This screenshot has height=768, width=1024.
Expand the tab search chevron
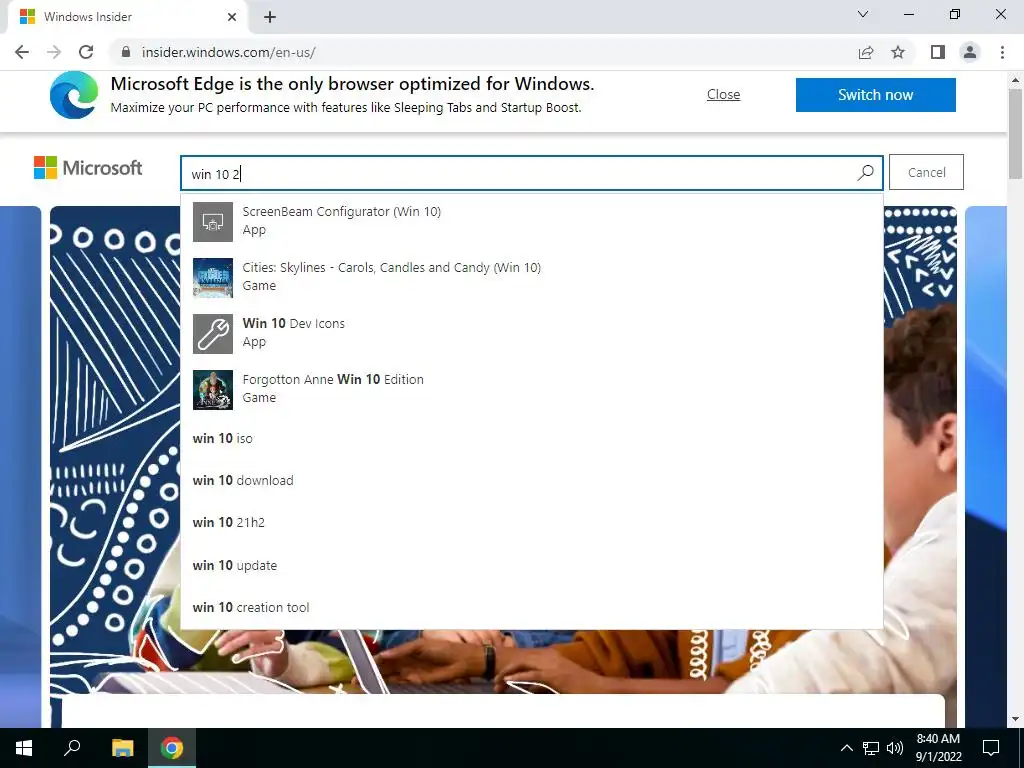(863, 14)
